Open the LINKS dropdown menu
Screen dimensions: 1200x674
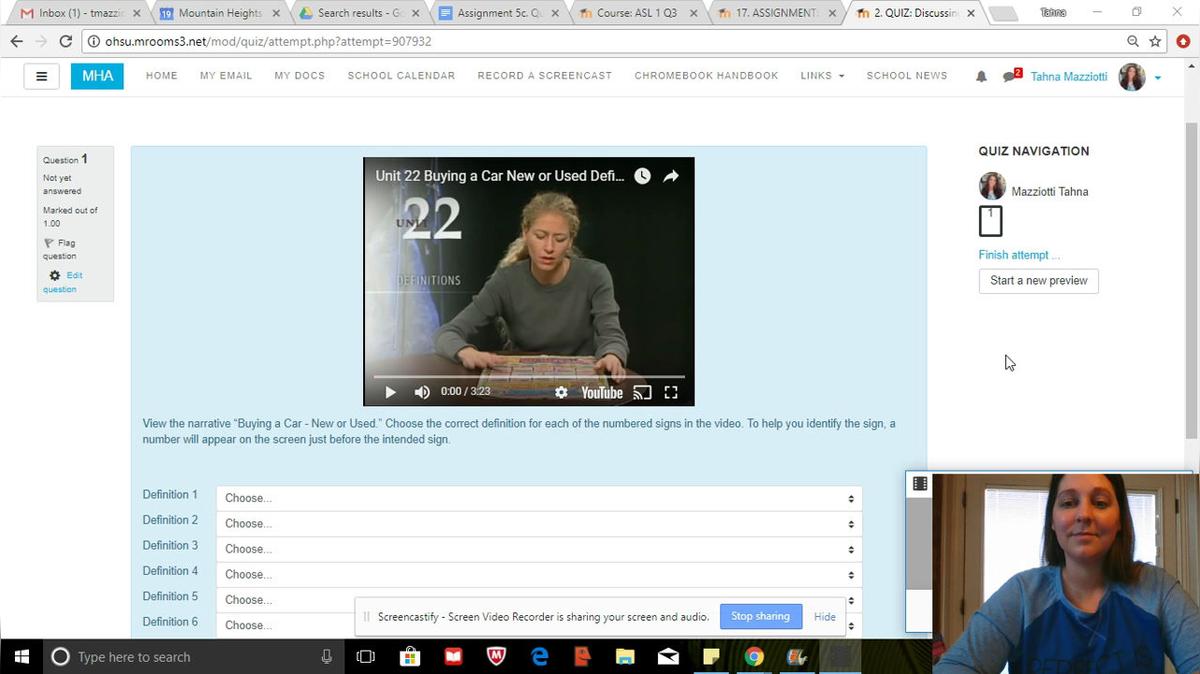[821, 76]
